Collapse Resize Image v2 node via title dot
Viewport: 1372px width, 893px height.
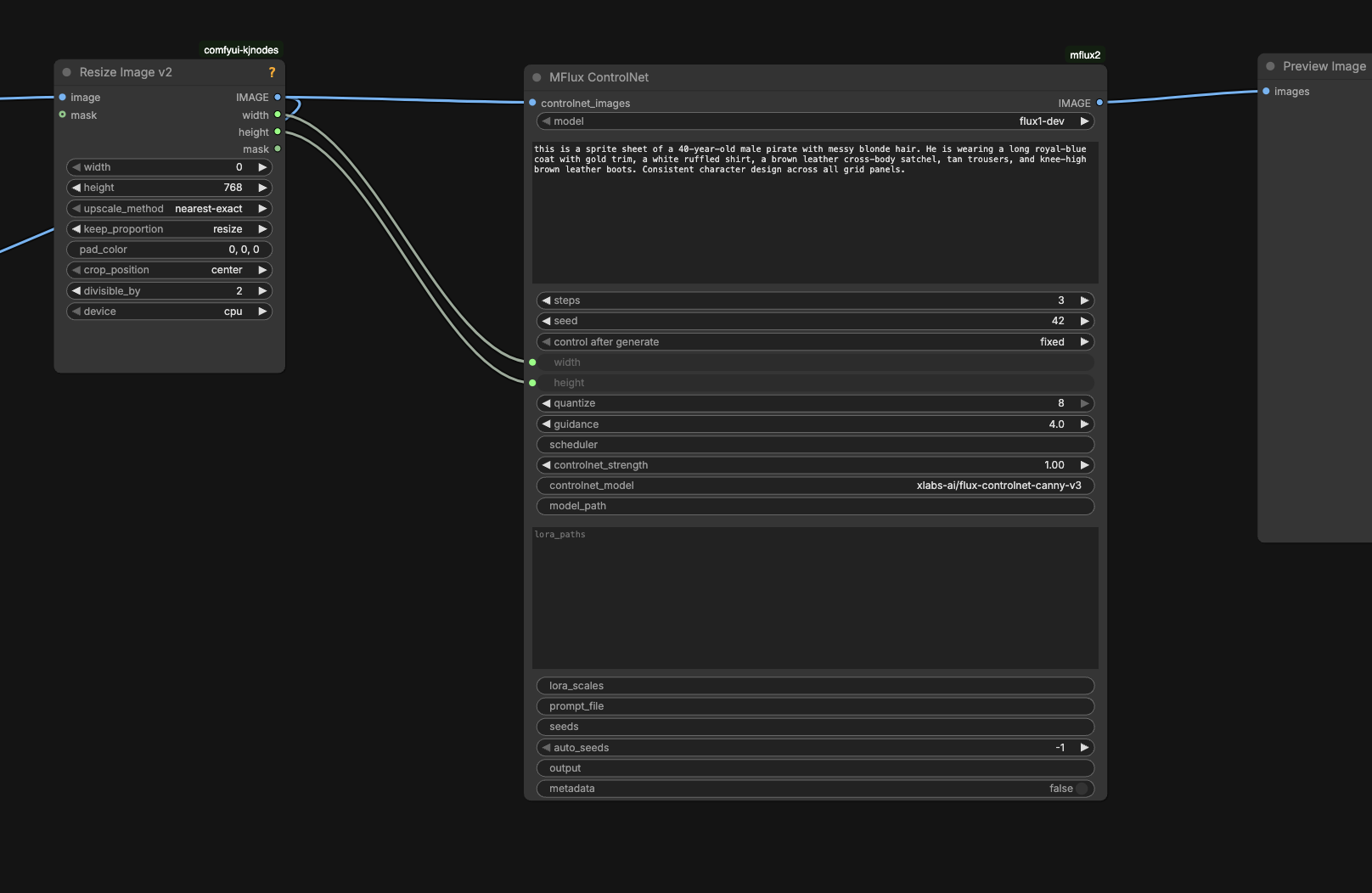point(67,72)
